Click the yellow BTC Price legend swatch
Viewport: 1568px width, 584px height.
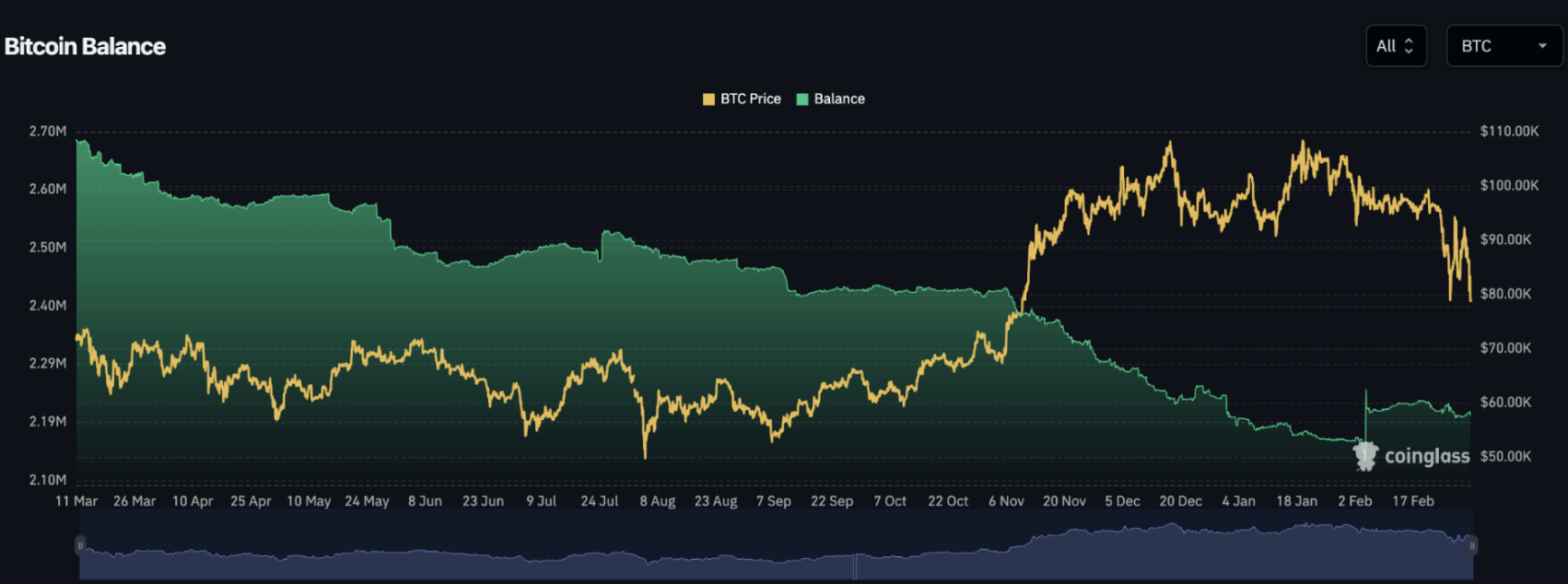[708, 99]
